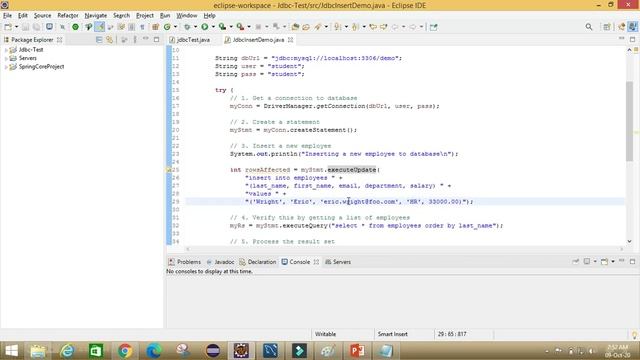
Task: Switch to the Declaration tab
Action: tap(258, 262)
